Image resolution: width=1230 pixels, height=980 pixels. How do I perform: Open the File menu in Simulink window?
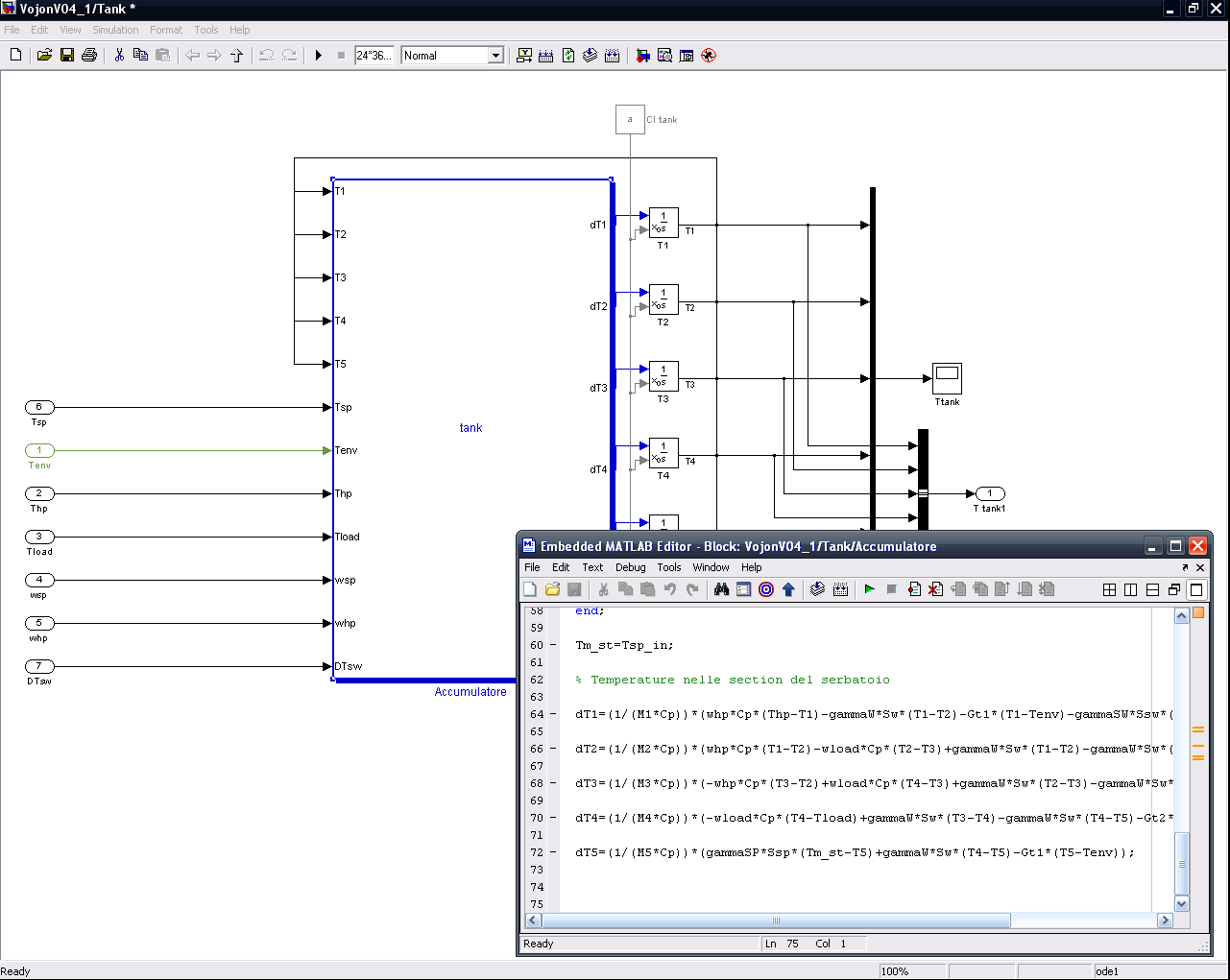coord(12,30)
